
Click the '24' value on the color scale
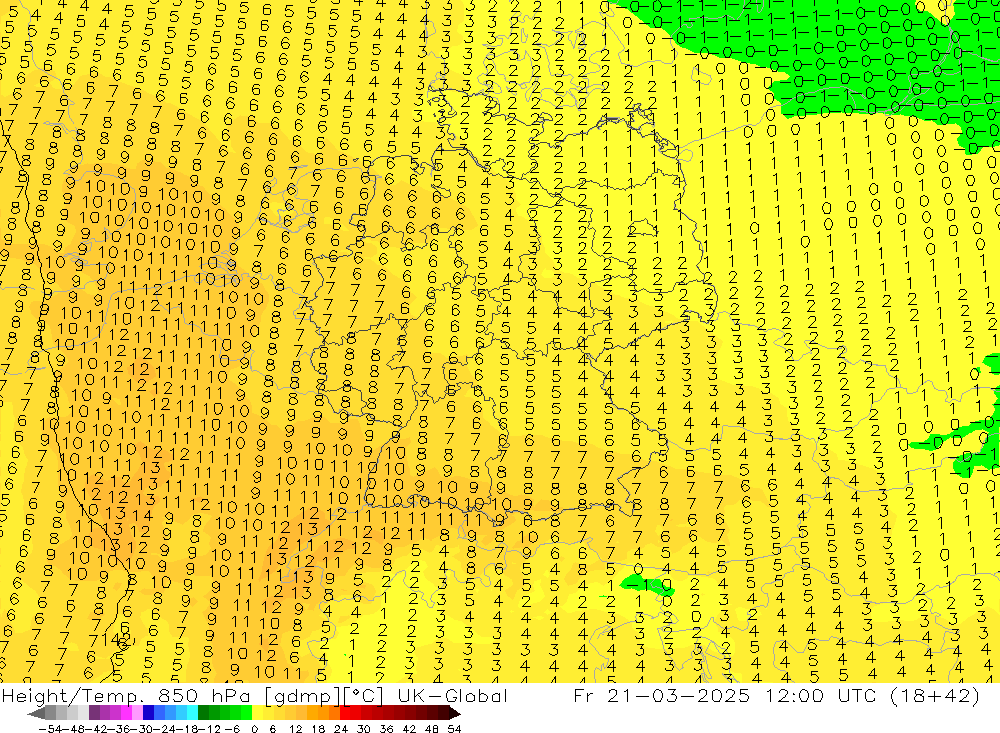click(x=341, y=729)
